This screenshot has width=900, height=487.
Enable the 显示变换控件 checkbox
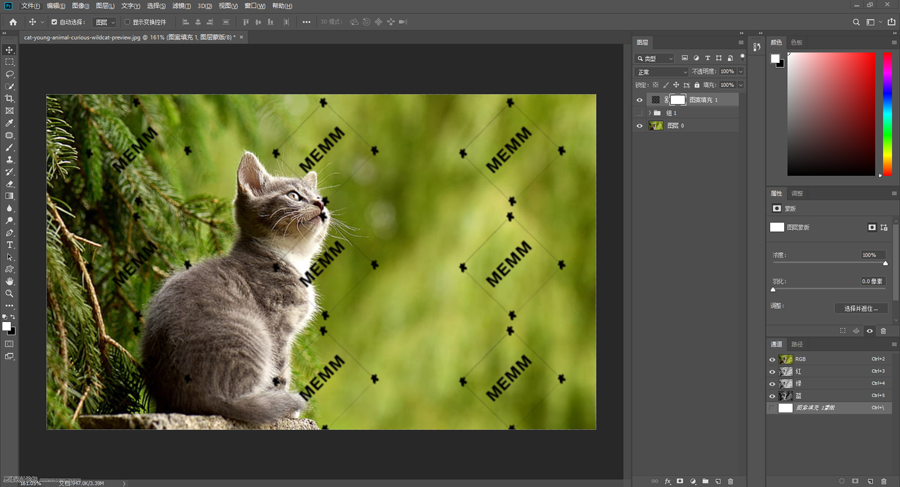coord(127,21)
